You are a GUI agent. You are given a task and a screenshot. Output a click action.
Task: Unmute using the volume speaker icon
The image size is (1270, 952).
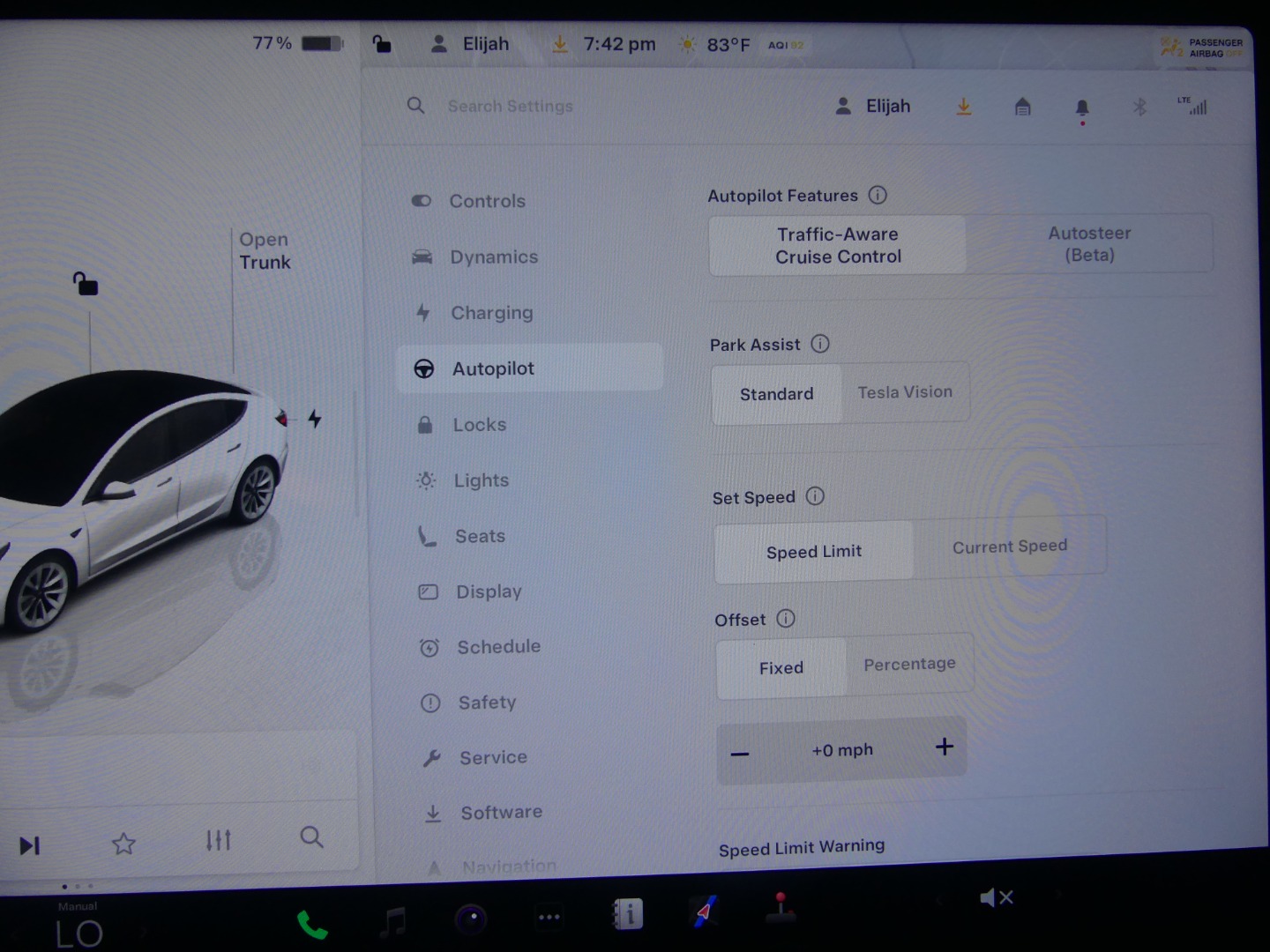point(996,898)
